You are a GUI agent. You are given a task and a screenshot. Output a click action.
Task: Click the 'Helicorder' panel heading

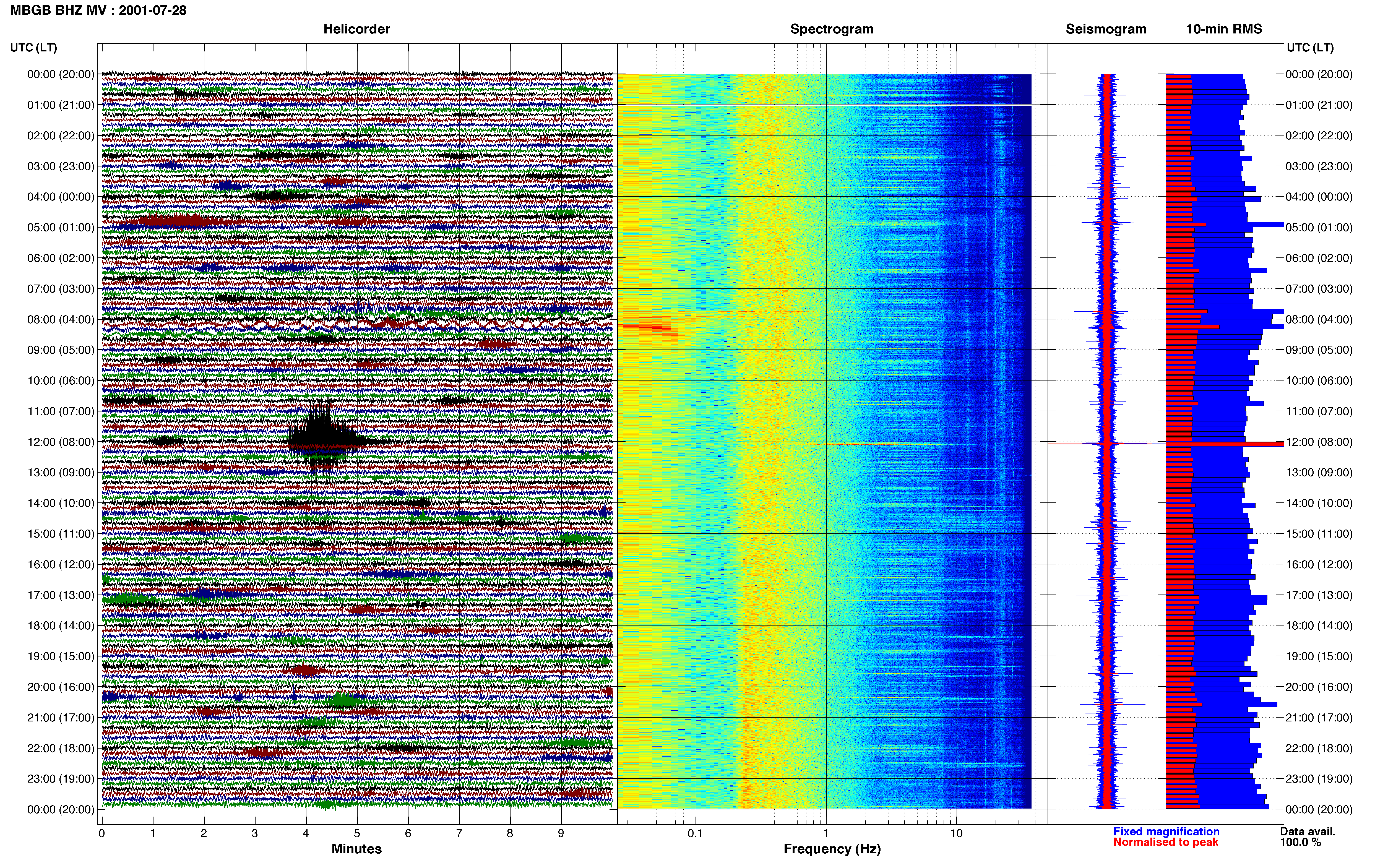point(356,29)
